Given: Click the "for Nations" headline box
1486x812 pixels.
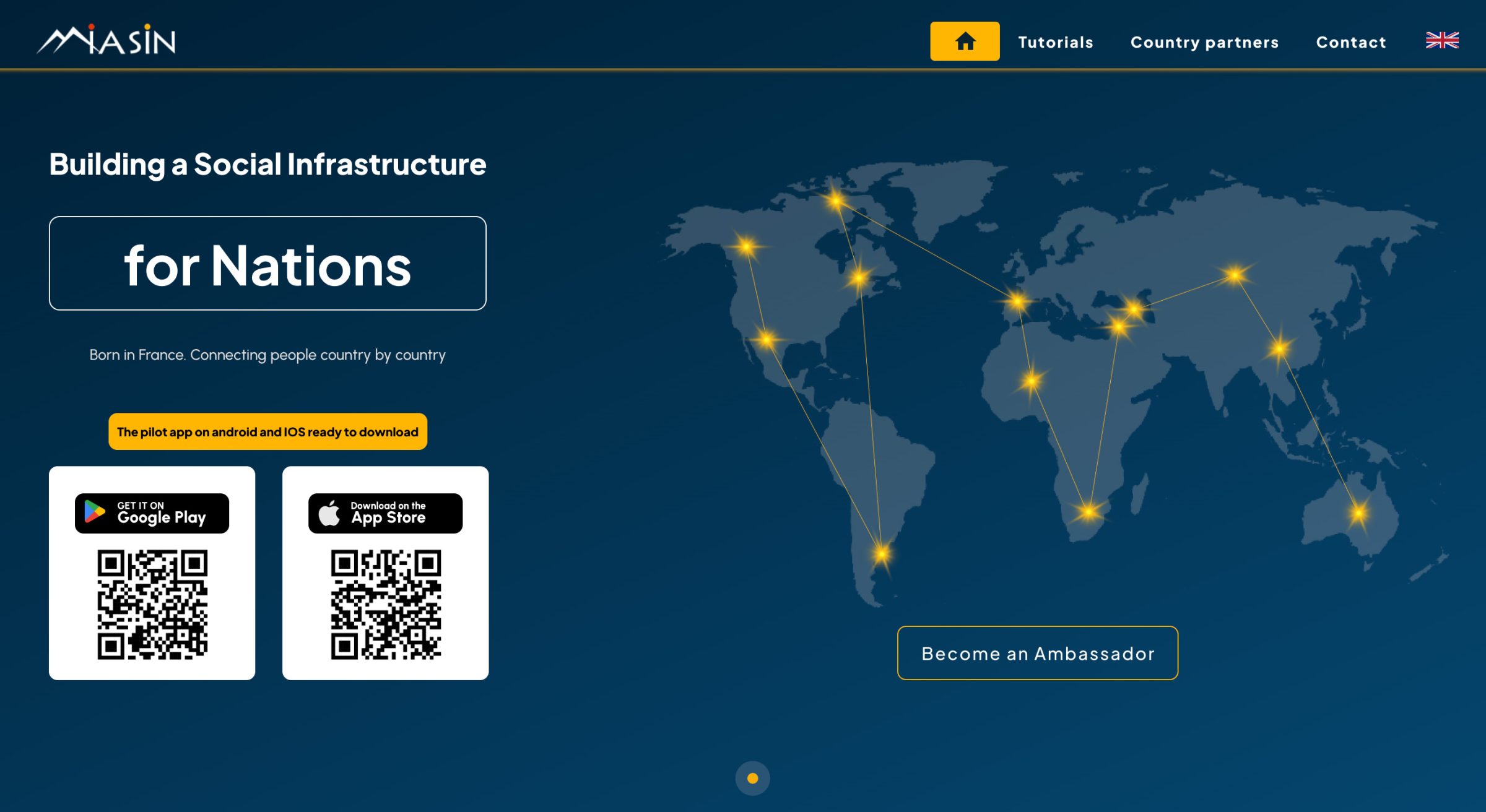Looking at the screenshot, I should click(x=267, y=263).
